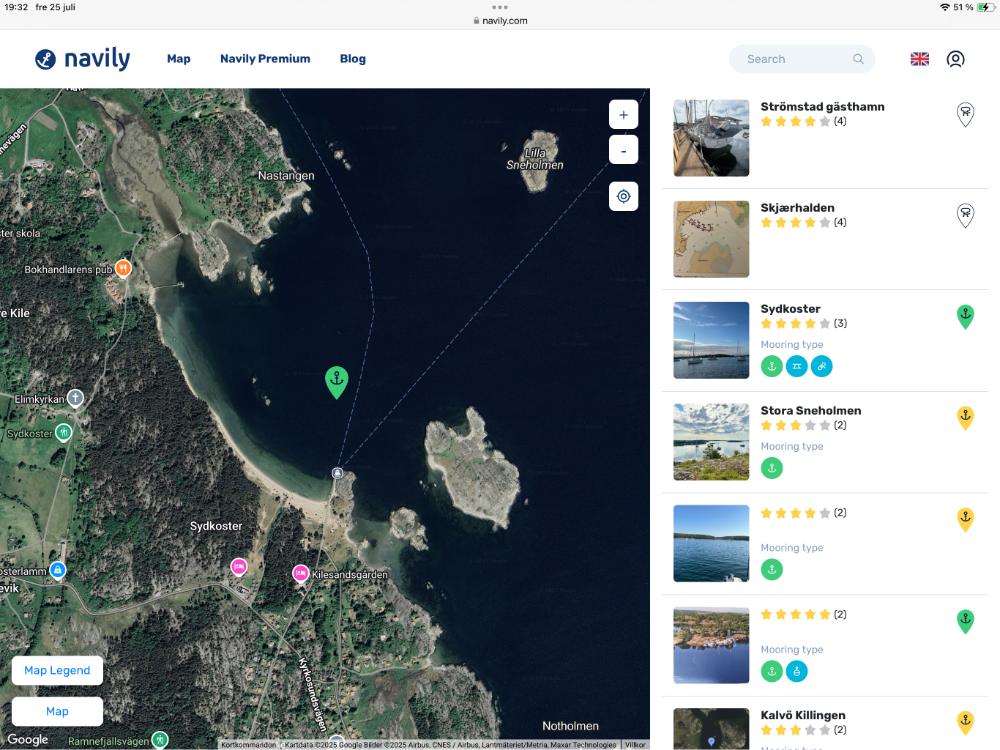Viewport: 1000px width, 750px height.
Task: Zoom in on the map
Action: (624, 115)
